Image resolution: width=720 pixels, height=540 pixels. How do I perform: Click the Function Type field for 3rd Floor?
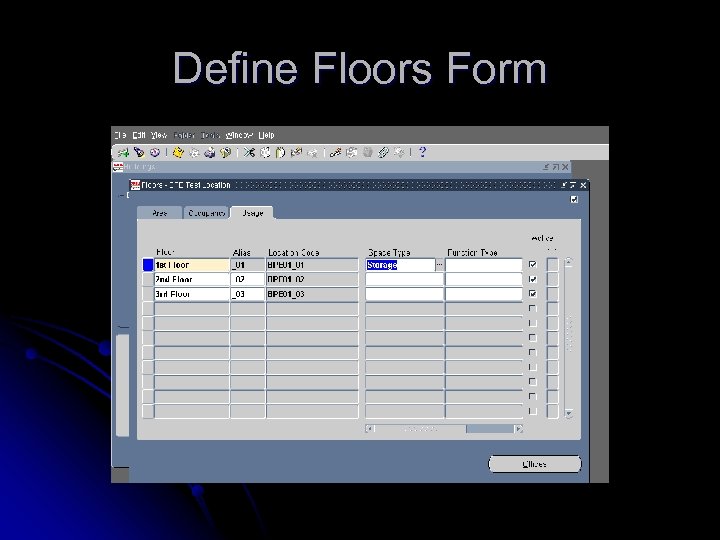pyautogui.click(x=484, y=294)
